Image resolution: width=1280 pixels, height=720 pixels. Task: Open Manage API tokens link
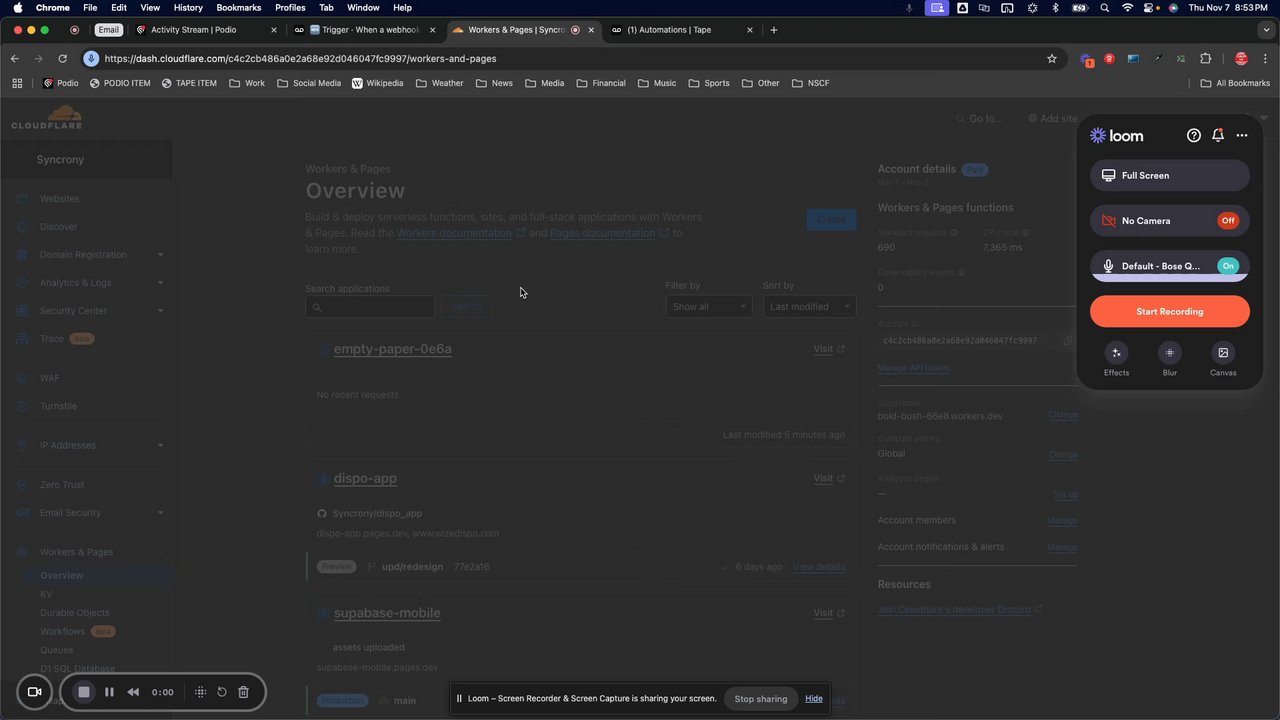coord(914,368)
